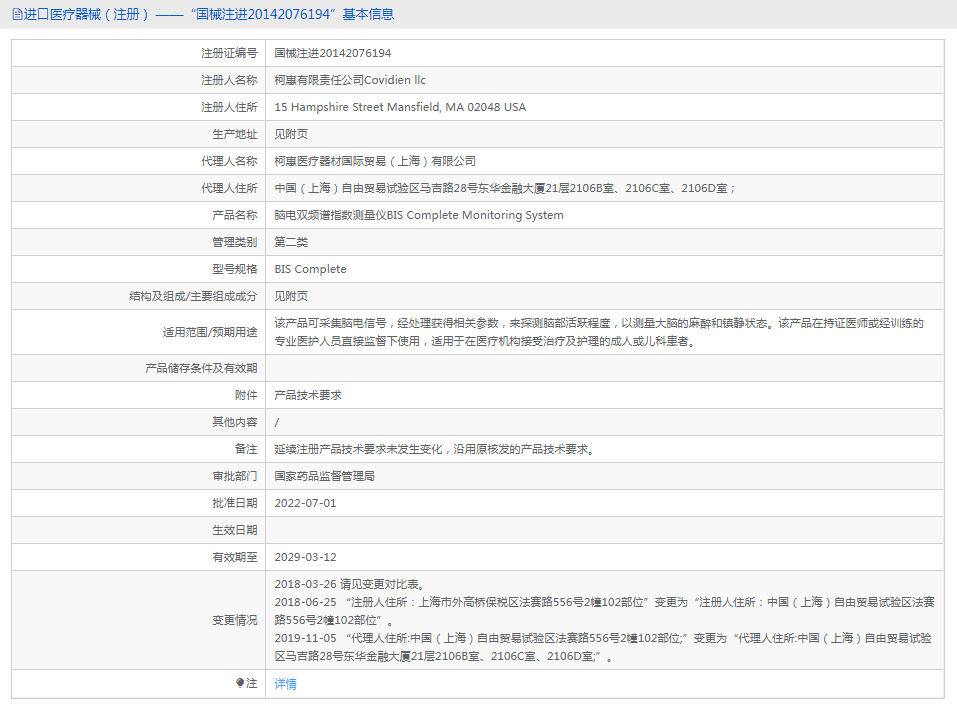Image resolution: width=957 pixels, height=709 pixels.
Task: Click agent name 柯惠医疗器材国际贸易（上海）有限公司
Action: pyautogui.click(x=375, y=161)
